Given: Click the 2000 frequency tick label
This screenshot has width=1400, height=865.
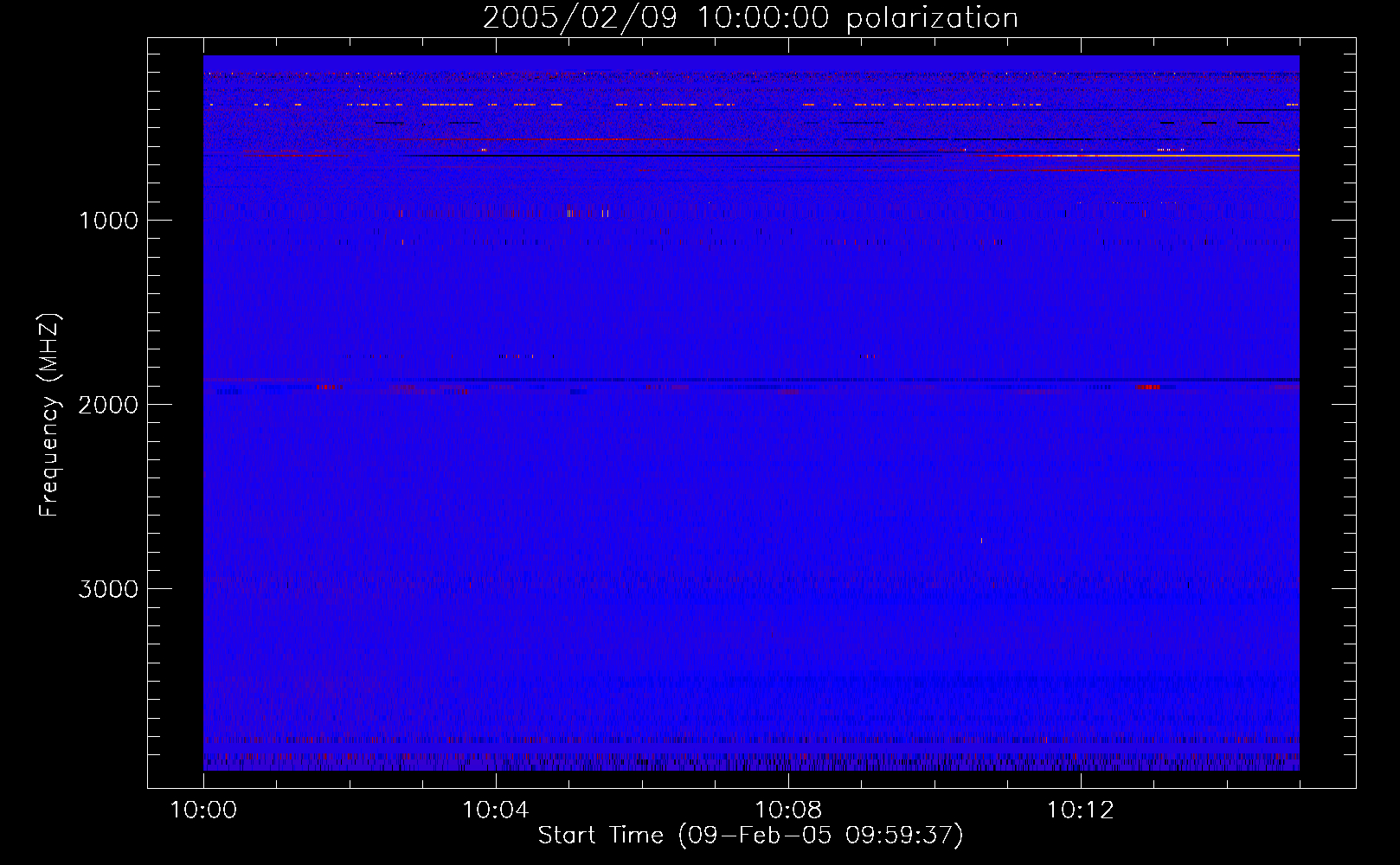Looking at the screenshot, I should point(108,405).
